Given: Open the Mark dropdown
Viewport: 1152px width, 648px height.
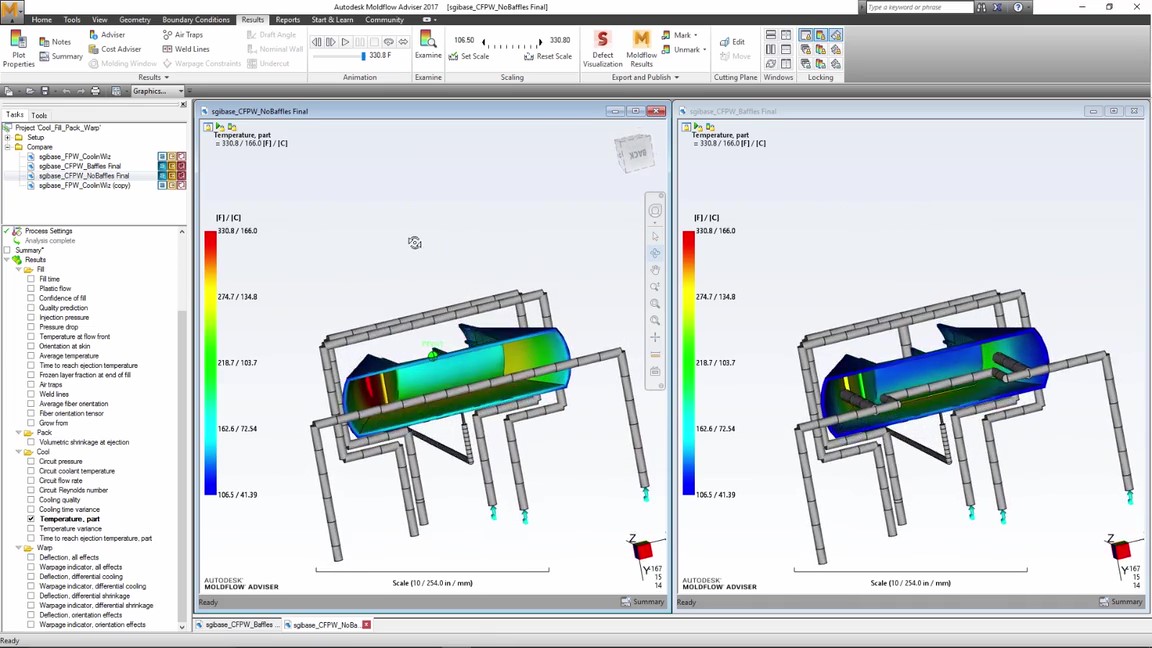Looking at the screenshot, I should point(680,35).
